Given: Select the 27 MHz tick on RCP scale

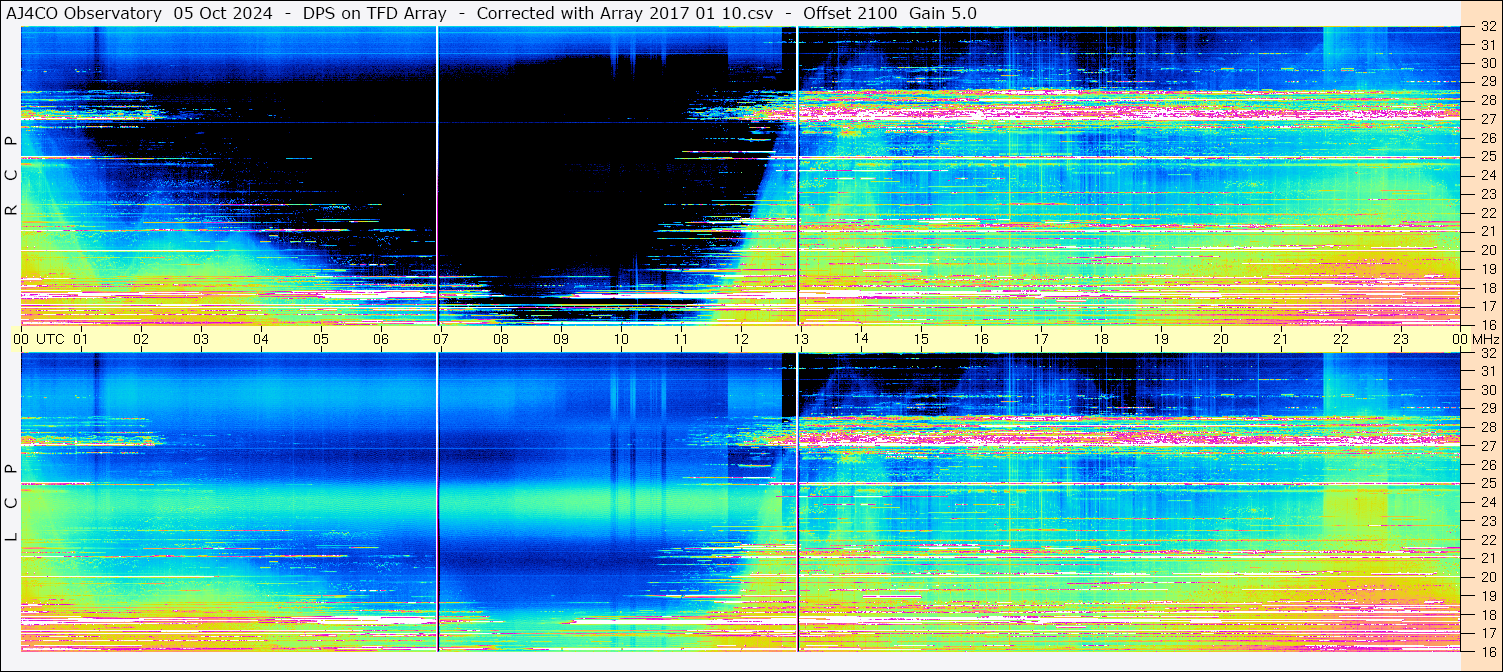Looking at the screenshot, I should [1487, 119].
